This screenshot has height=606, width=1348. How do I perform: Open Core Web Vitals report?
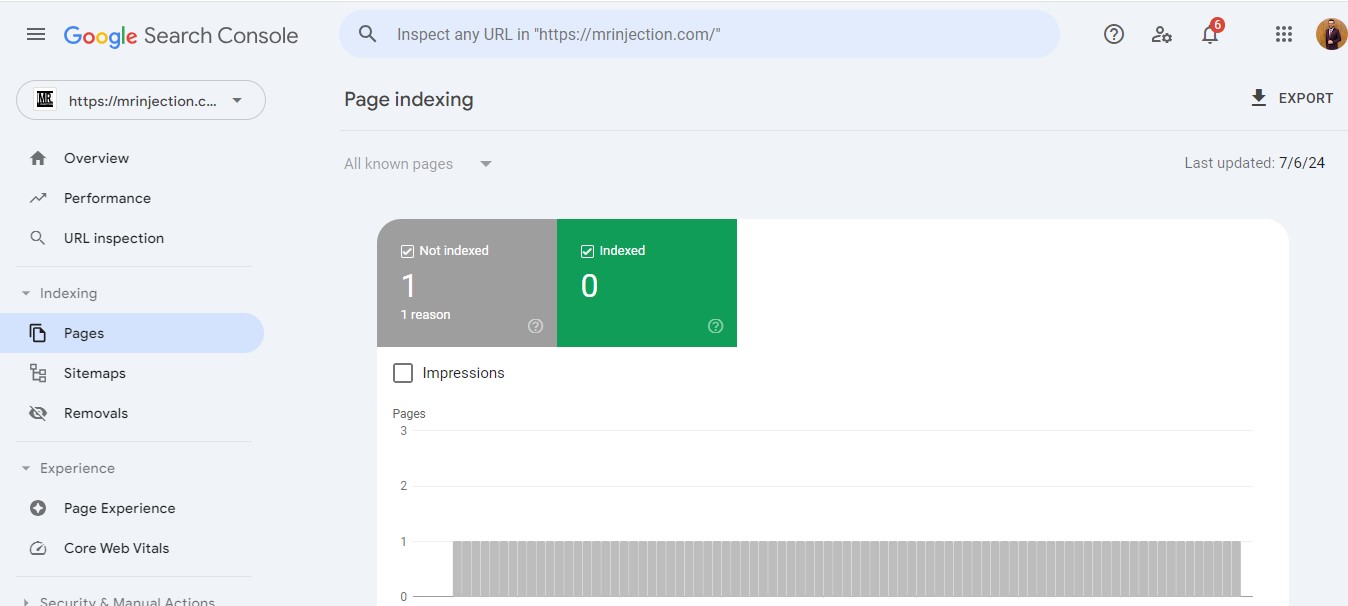point(116,548)
